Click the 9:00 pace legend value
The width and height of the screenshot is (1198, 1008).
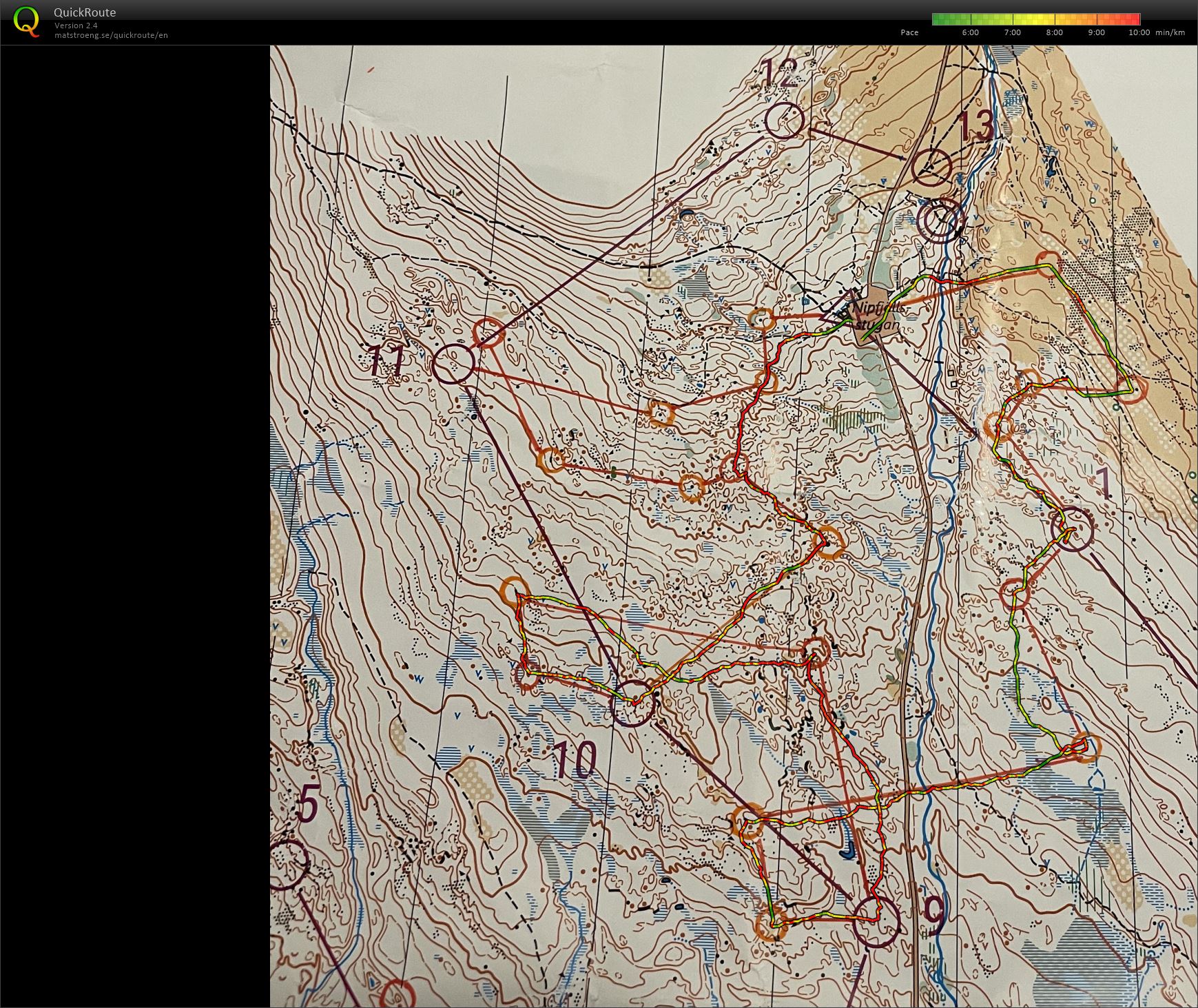coord(1096,32)
